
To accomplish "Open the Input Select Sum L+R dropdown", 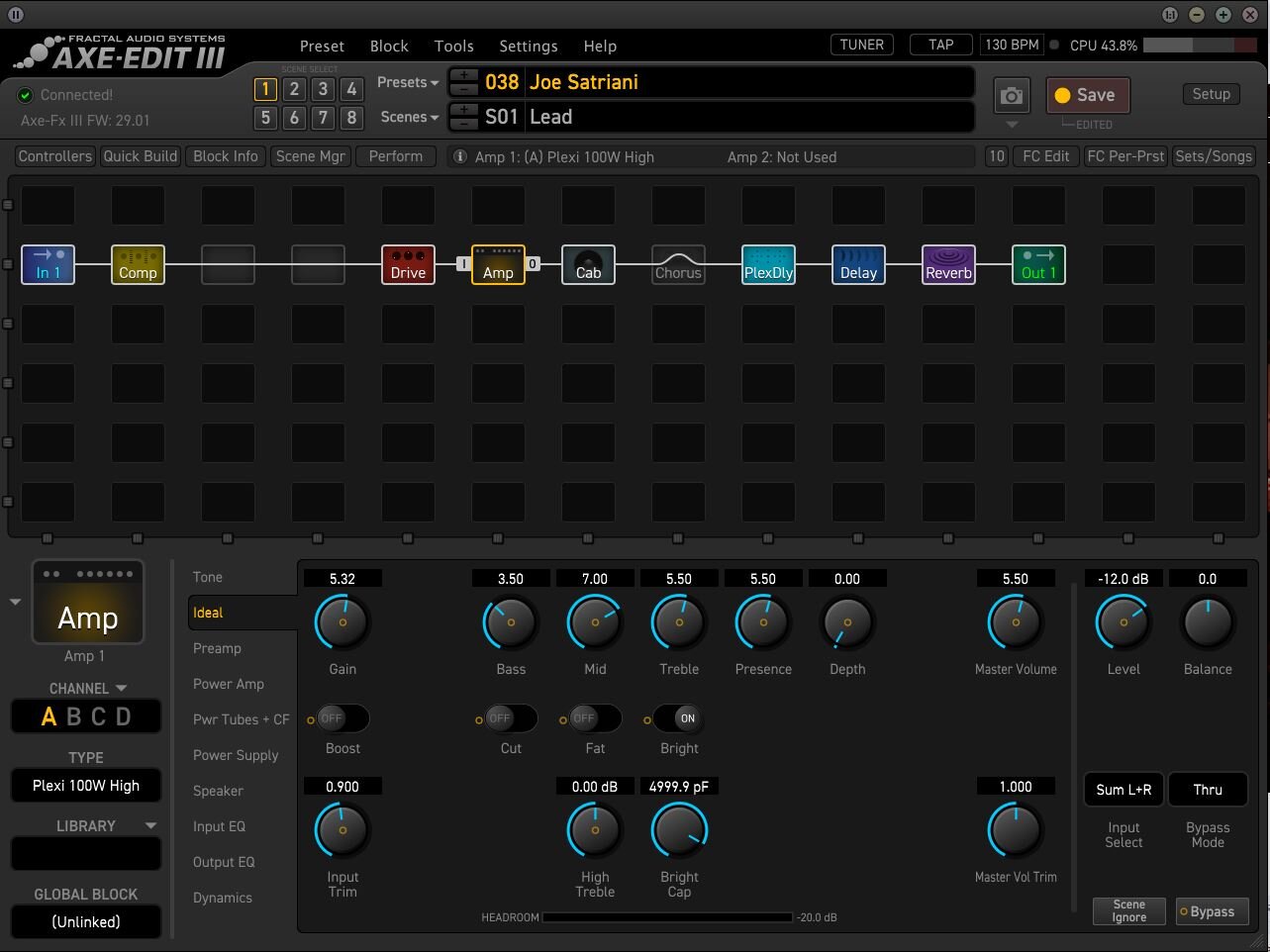I will coord(1123,790).
